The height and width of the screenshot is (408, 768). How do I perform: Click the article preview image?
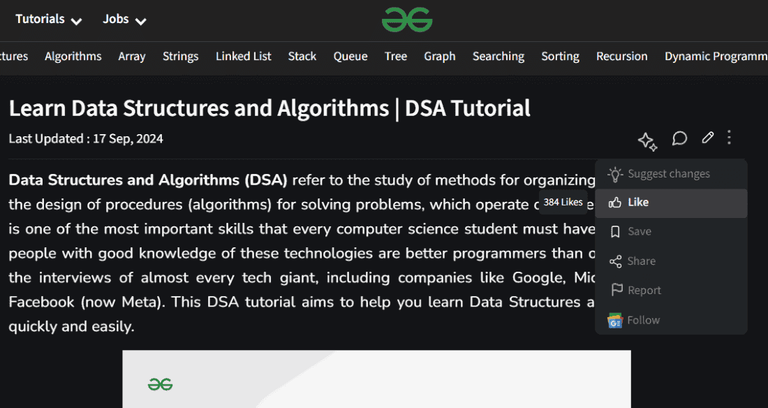coord(376,380)
